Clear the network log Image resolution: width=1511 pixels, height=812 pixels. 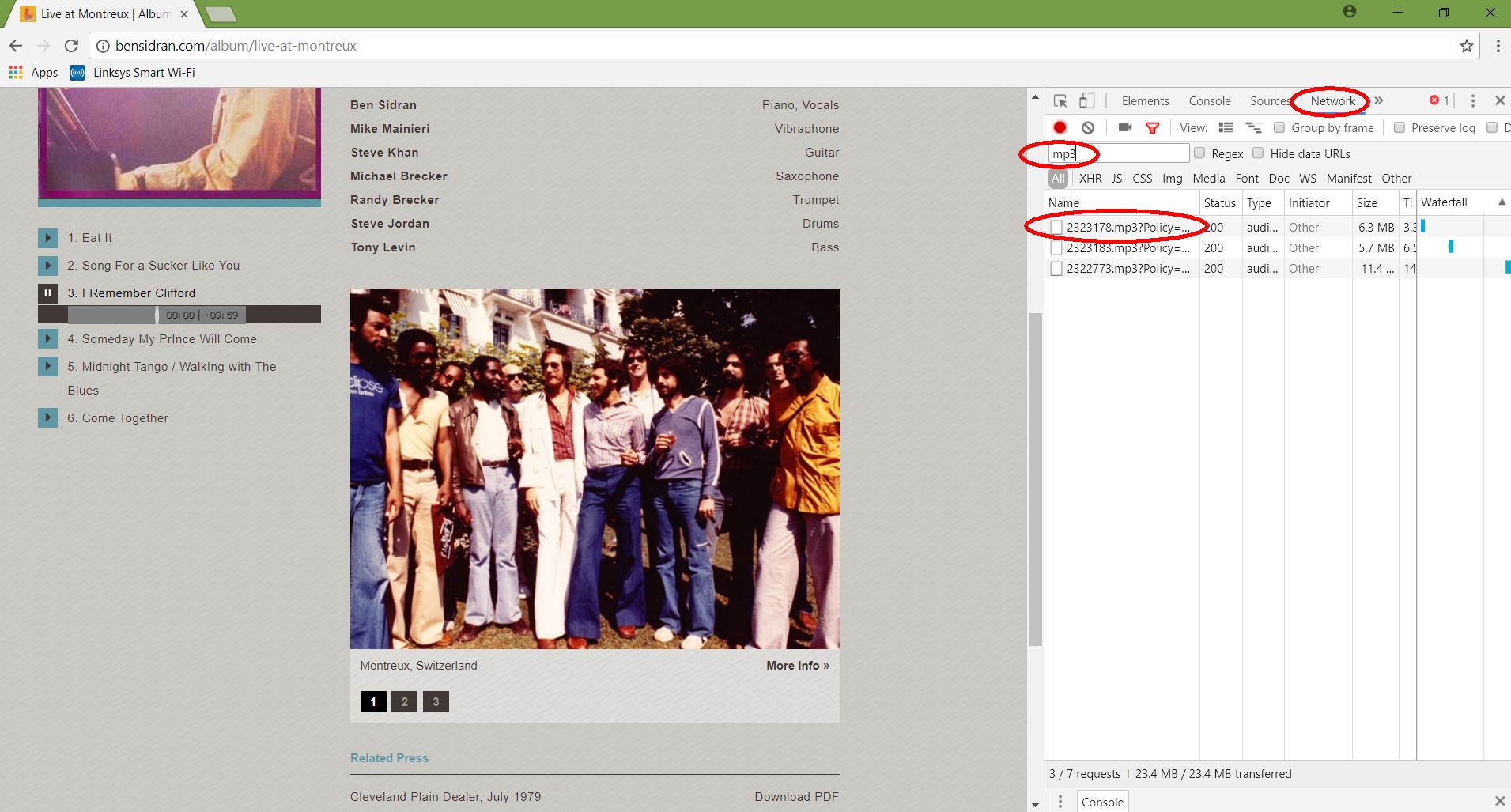pos(1088,127)
